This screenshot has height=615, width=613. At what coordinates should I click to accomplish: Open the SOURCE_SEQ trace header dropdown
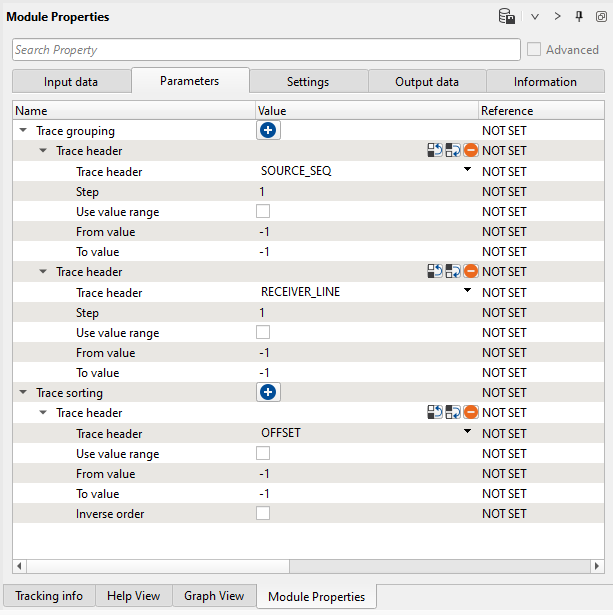[x=467, y=171]
